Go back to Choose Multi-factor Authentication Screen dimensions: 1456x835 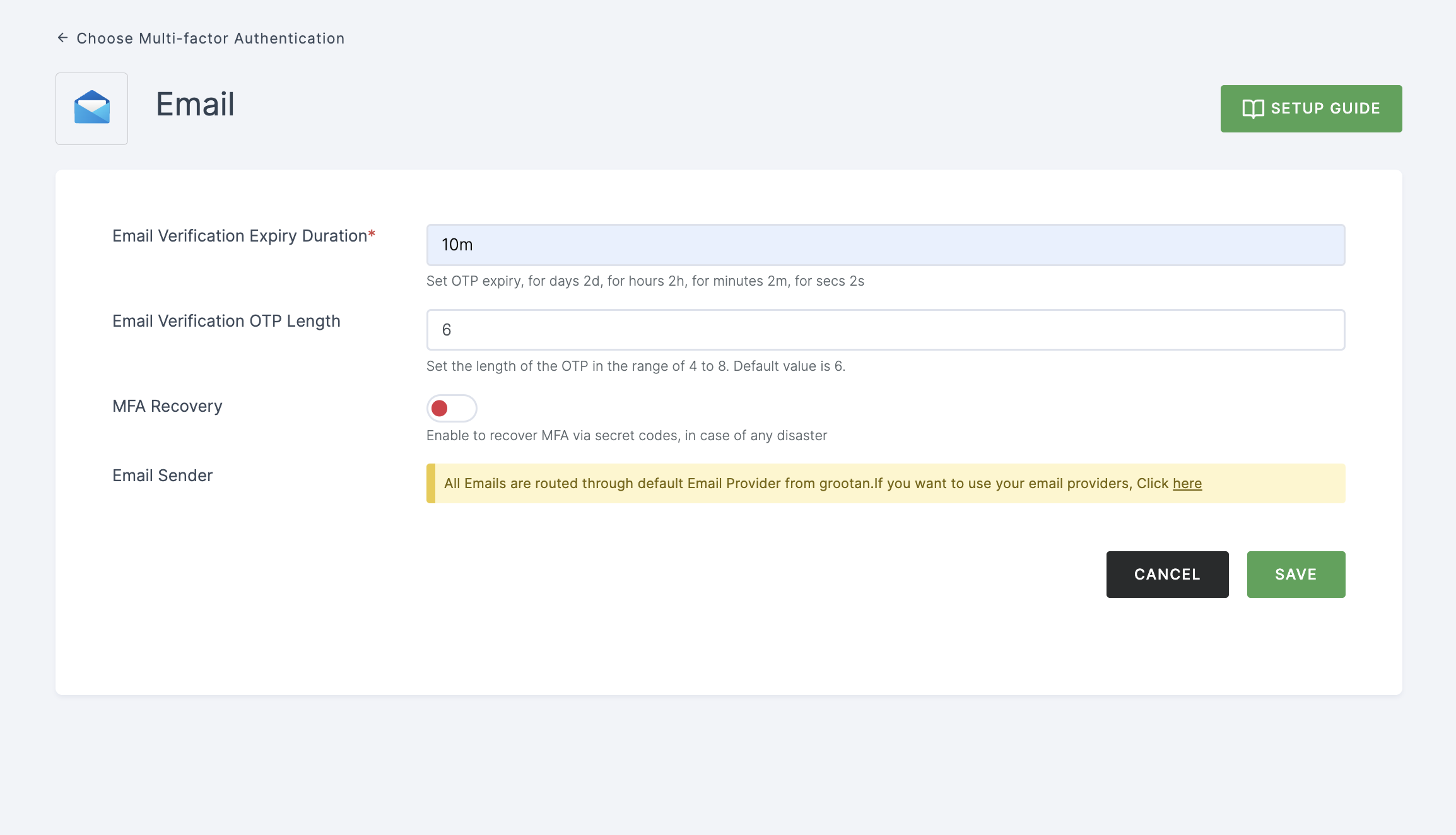tap(210, 38)
